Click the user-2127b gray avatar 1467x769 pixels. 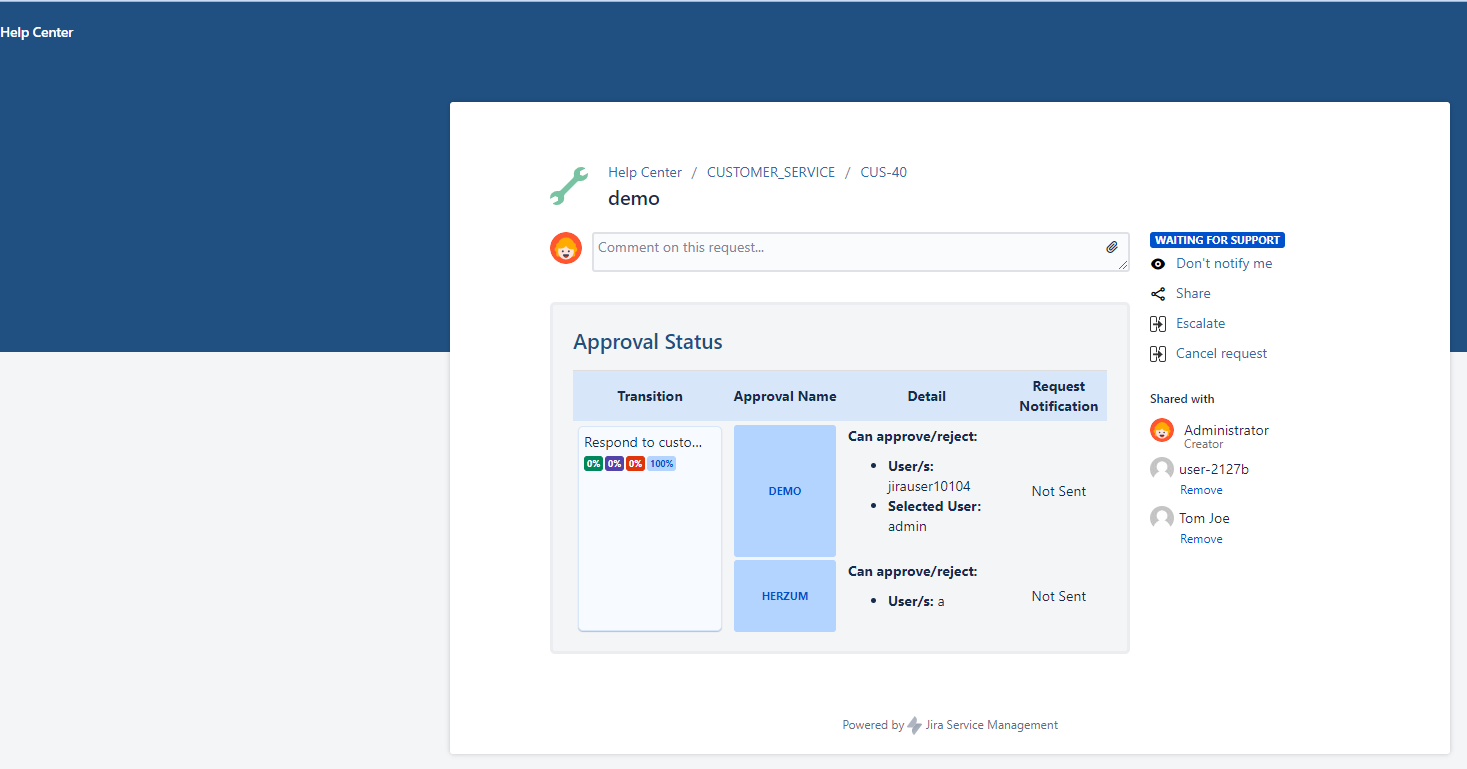tap(1162, 469)
